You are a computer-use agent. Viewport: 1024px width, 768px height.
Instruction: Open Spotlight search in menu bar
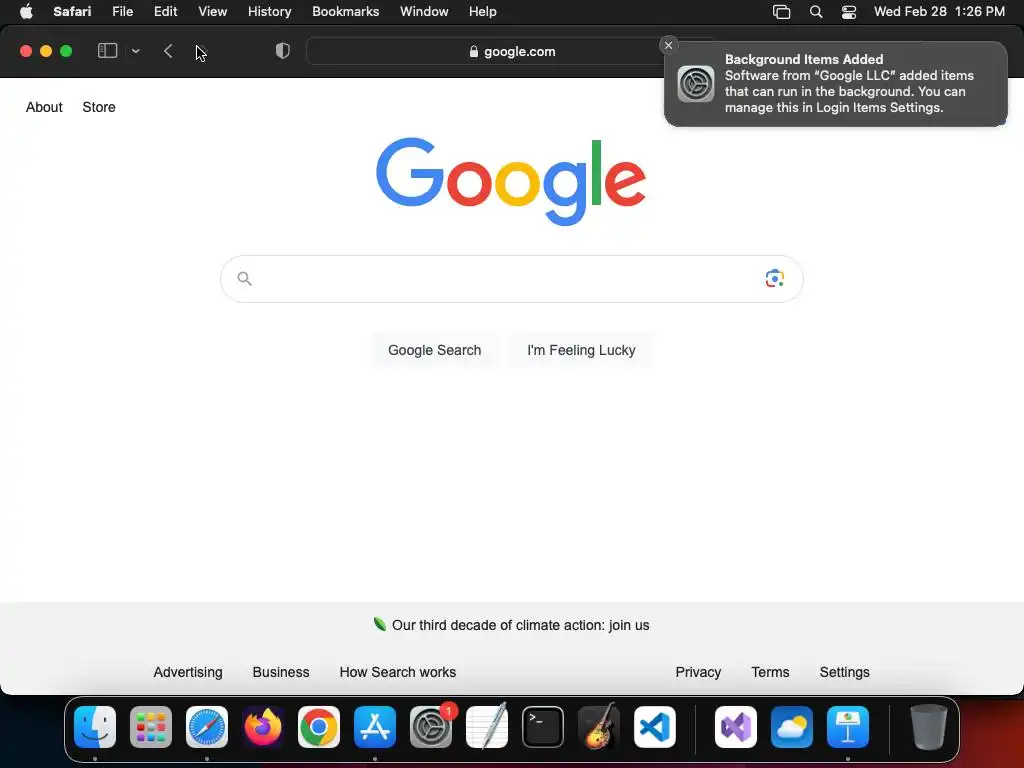[816, 12]
